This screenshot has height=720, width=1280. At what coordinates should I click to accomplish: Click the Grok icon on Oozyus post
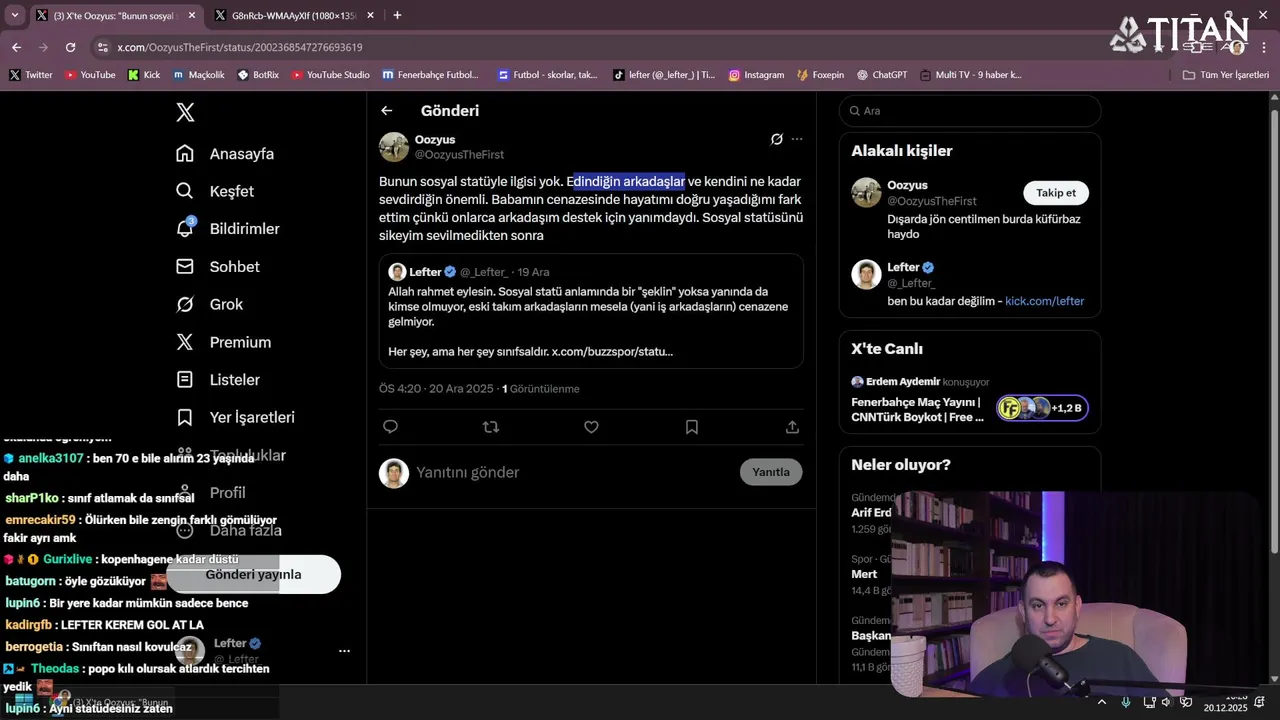pyautogui.click(x=776, y=139)
